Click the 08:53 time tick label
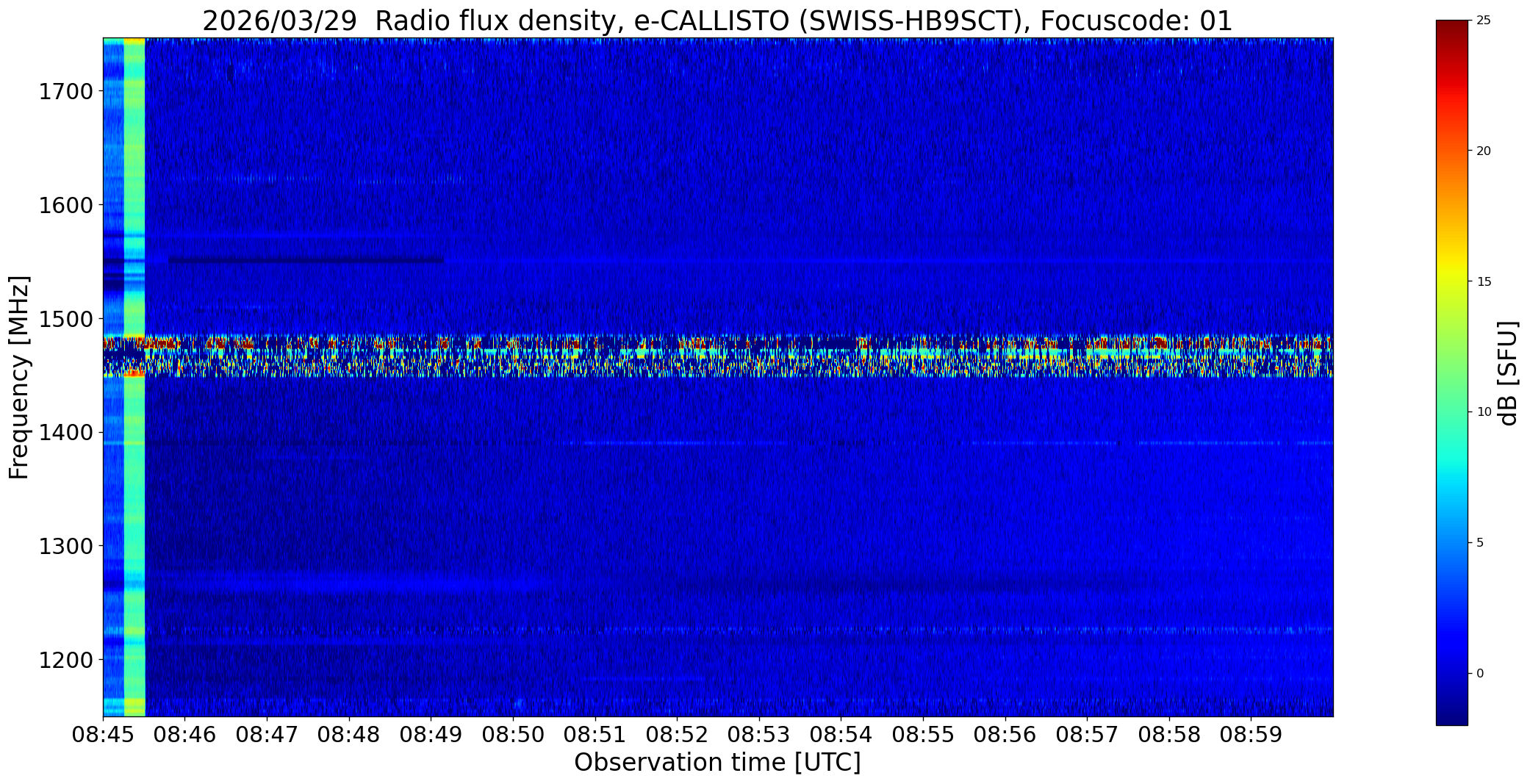1530x784 pixels. click(x=759, y=734)
